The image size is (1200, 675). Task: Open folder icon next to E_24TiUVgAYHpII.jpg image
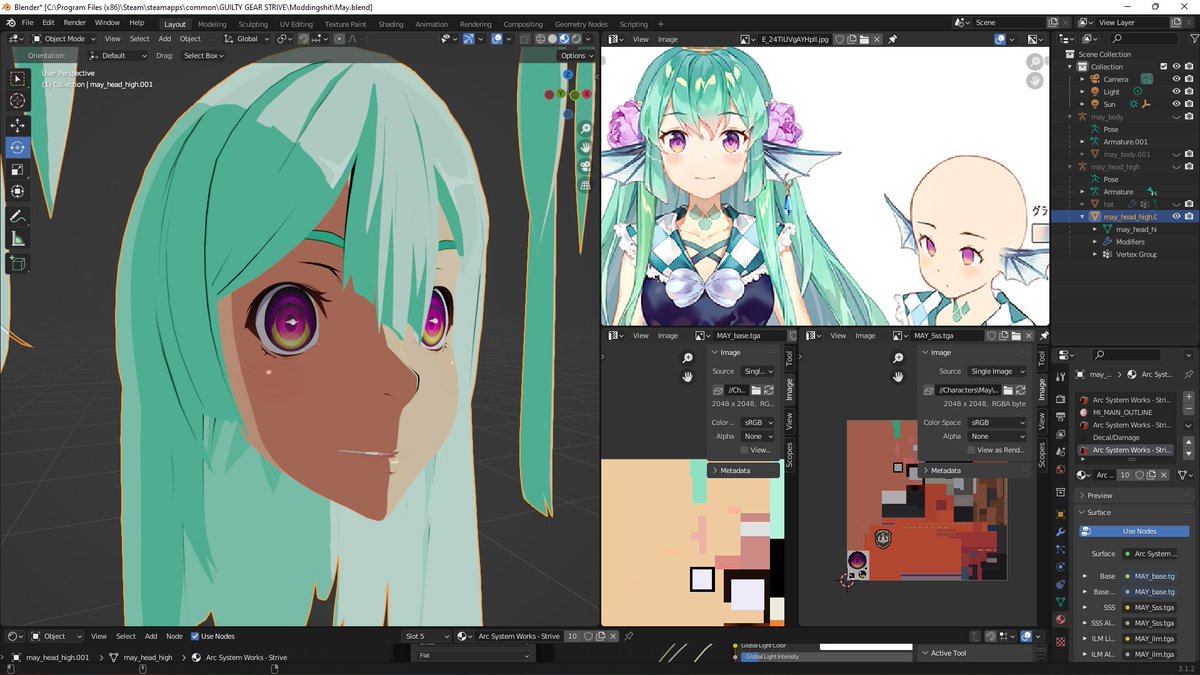(866, 39)
